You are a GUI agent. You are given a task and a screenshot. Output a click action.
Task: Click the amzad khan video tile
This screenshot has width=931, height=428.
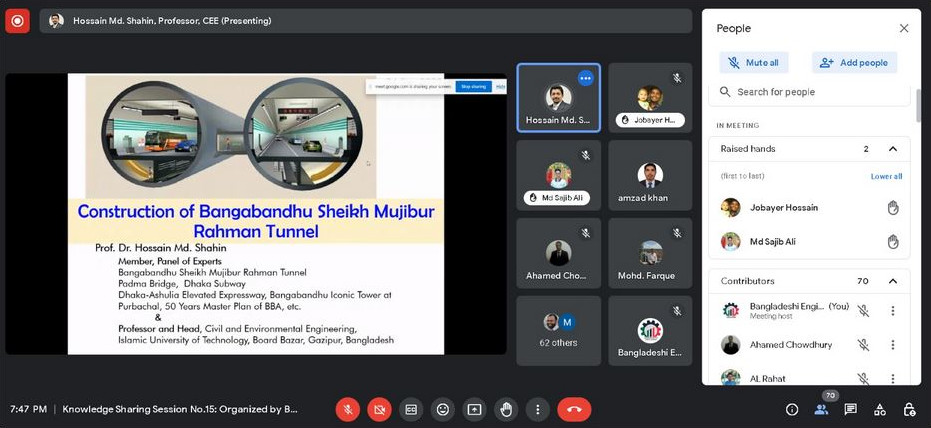tap(650, 176)
